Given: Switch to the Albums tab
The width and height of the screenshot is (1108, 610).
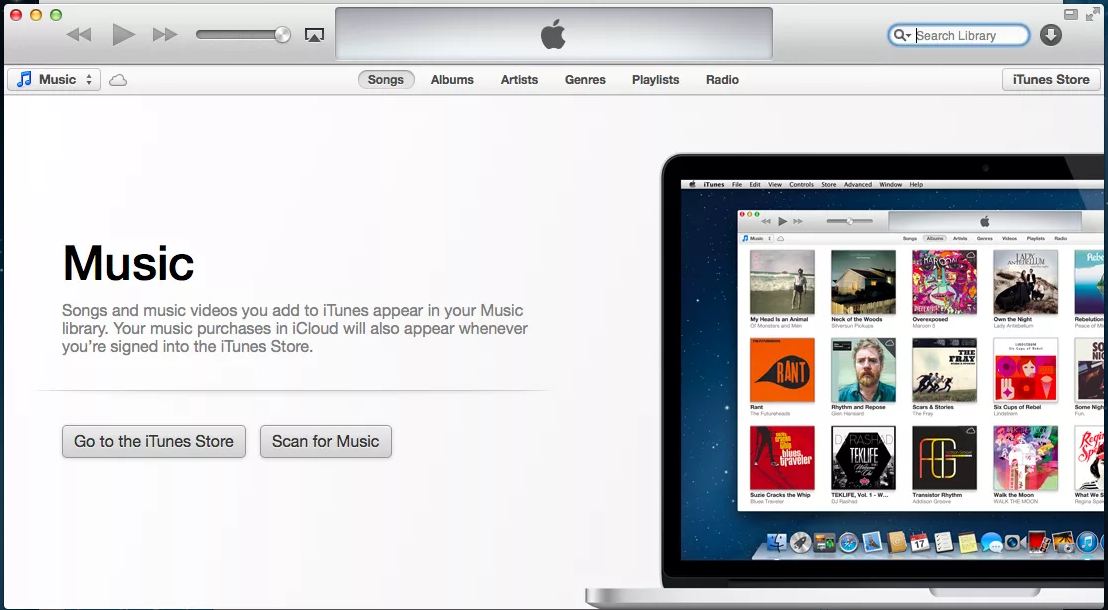Looking at the screenshot, I should pos(452,80).
